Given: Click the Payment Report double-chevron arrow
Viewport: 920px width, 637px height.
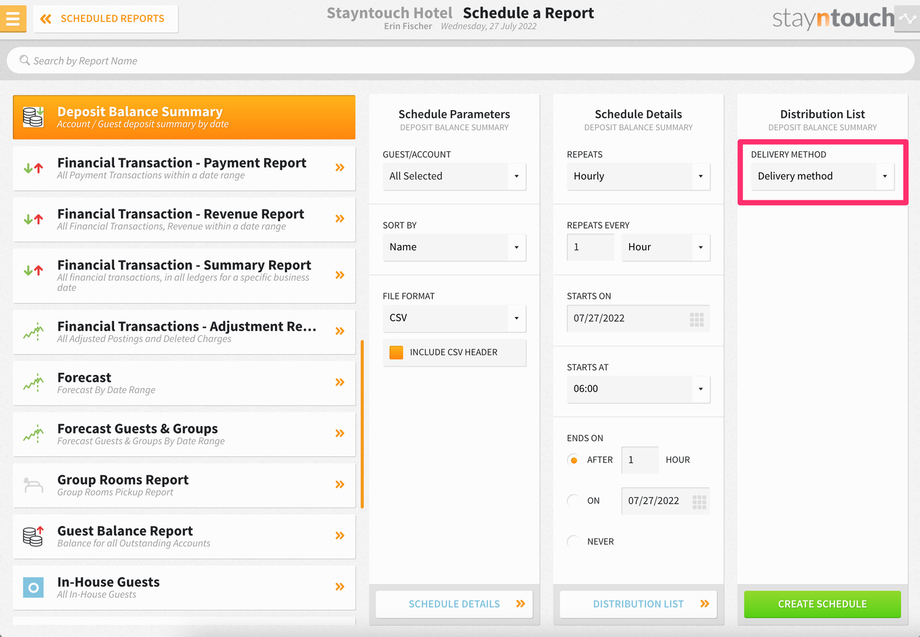Looking at the screenshot, I should point(340,168).
